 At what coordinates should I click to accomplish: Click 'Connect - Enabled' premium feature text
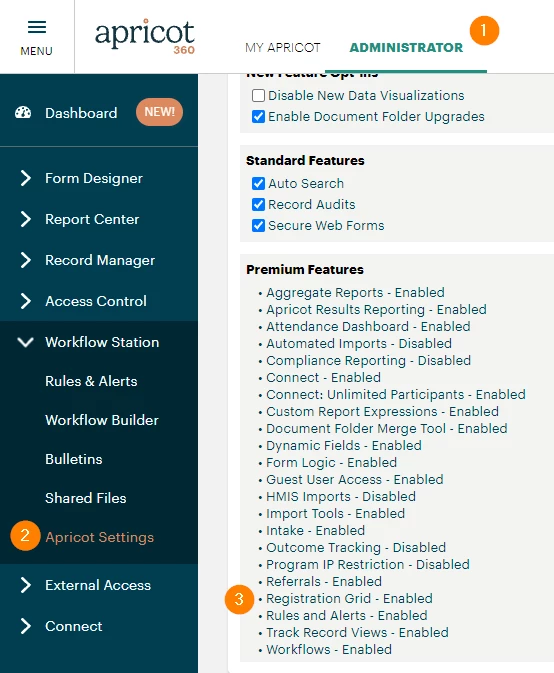(x=324, y=377)
